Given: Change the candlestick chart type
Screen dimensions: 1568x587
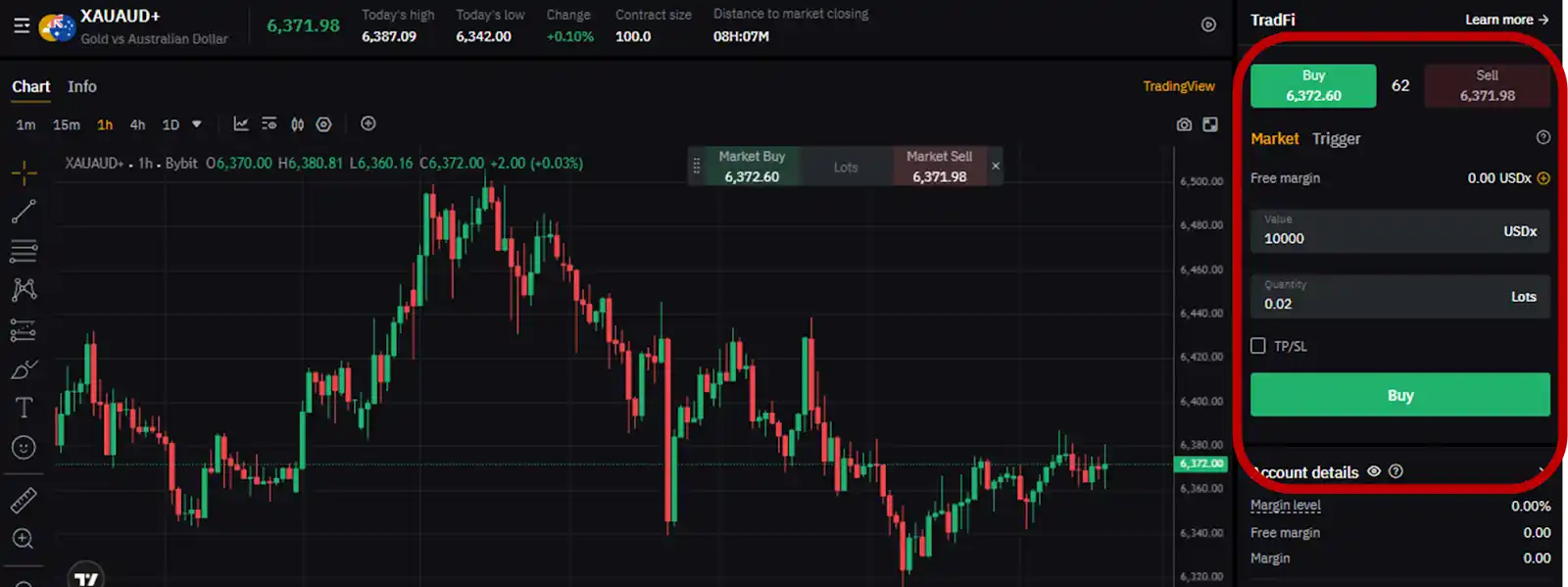Looking at the screenshot, I should [297, 124].
